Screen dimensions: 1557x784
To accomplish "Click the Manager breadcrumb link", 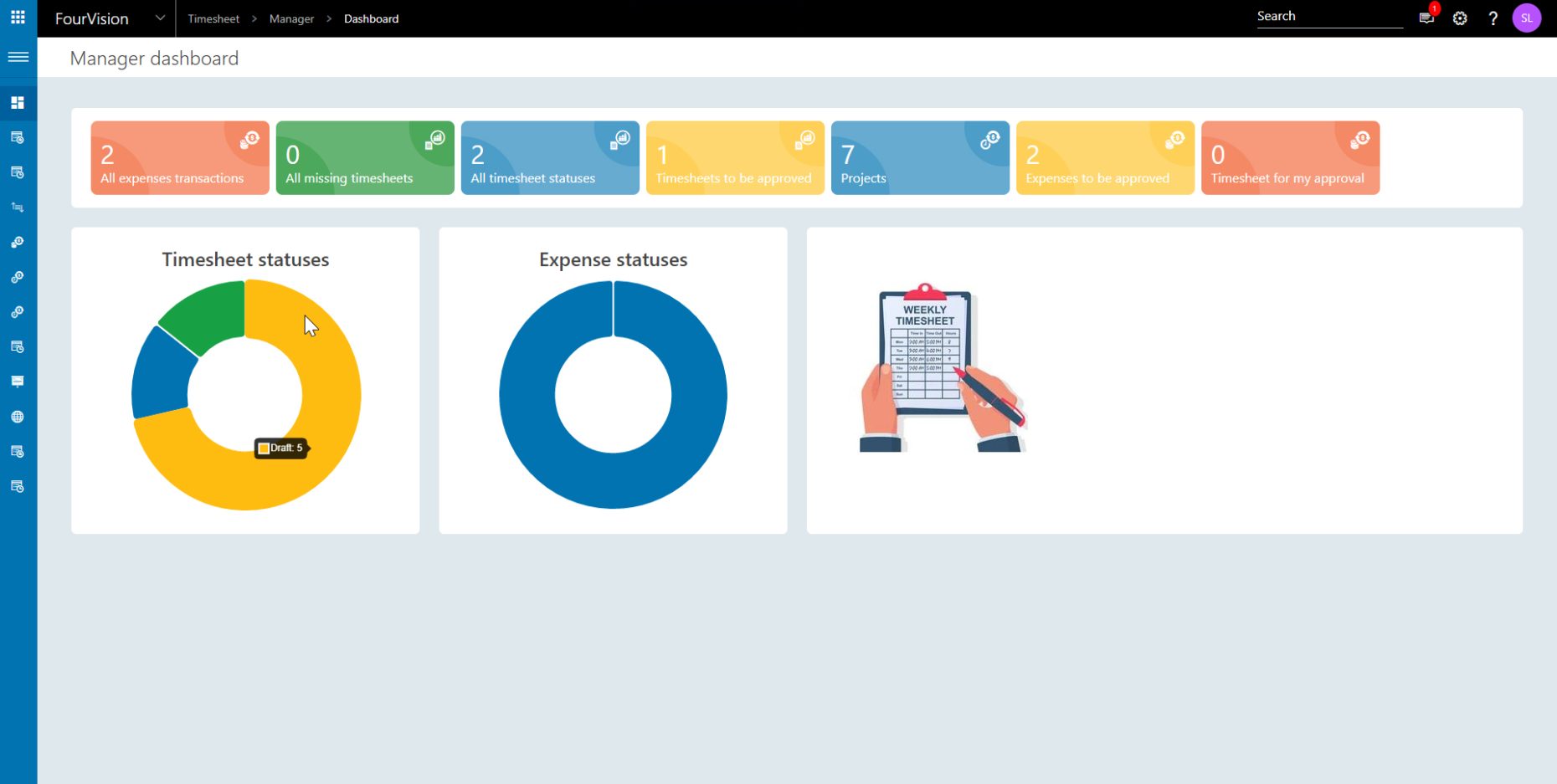I will (x=290, y=18).
